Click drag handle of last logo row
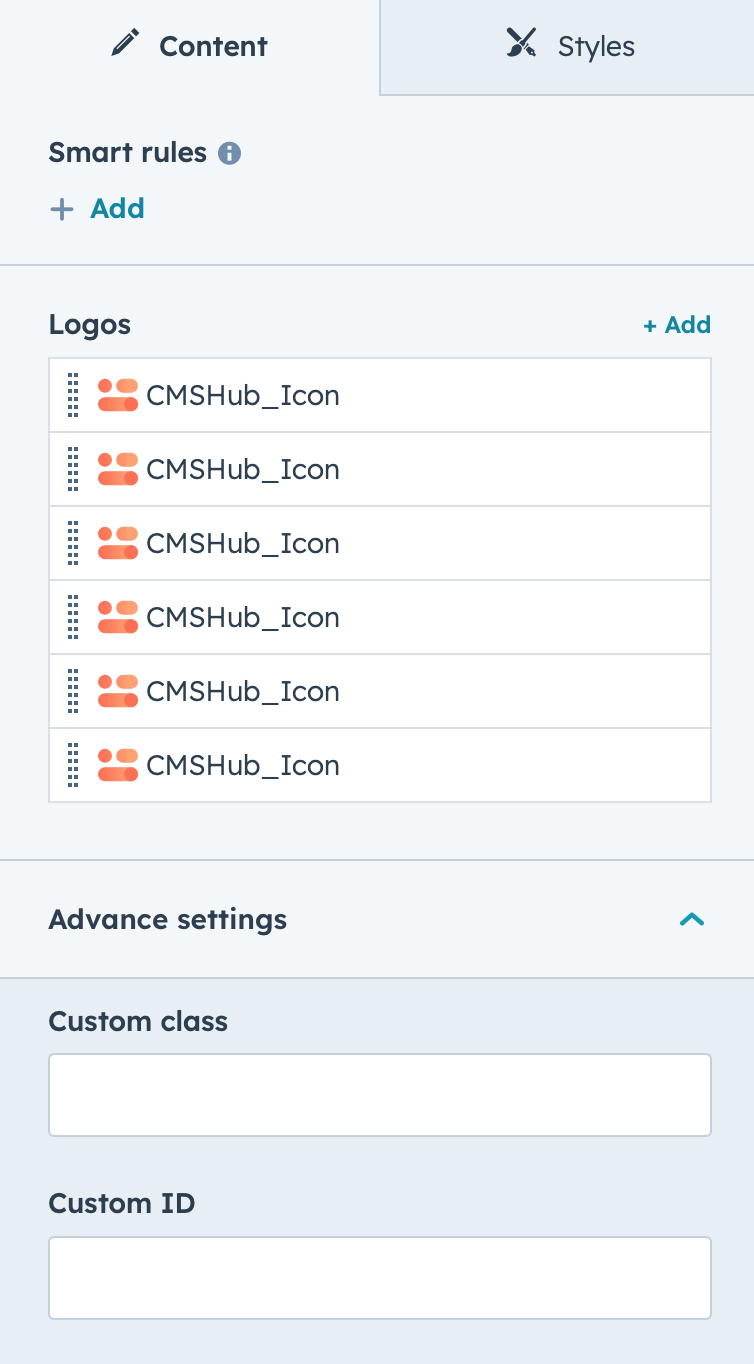Viewport: 754px width, 1364px height. pyautogui.click(x=73, y=765)
